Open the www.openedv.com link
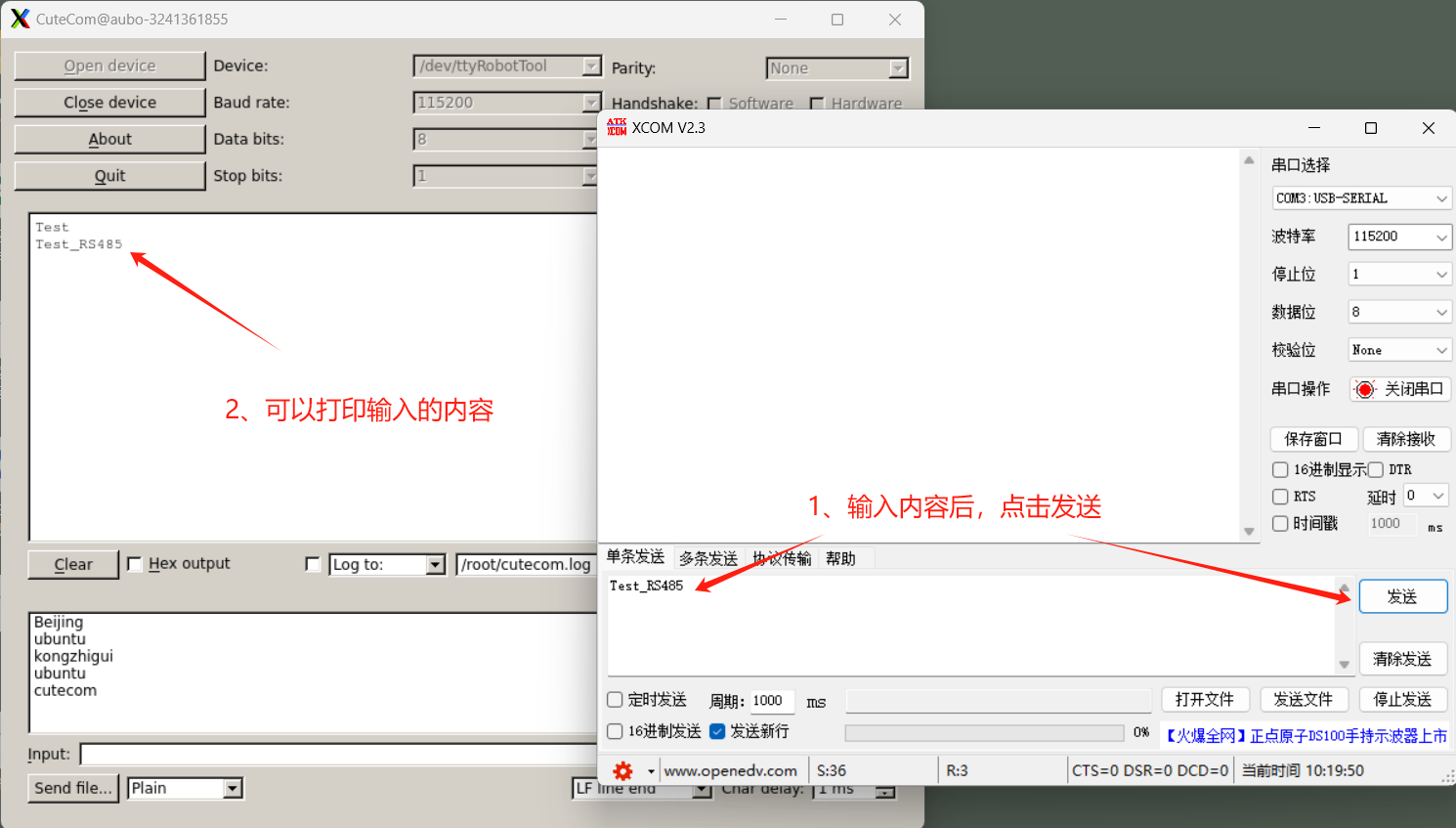 (731, 771)
